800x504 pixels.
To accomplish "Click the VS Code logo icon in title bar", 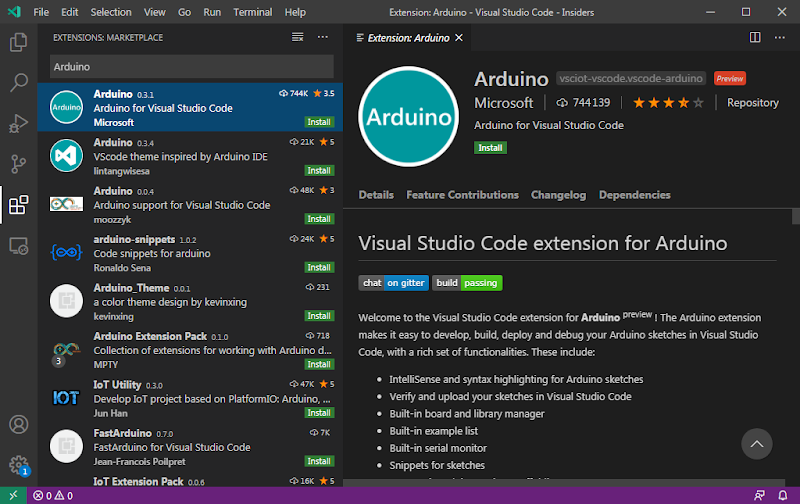I will pyautogui.click(x=14, y=12).
